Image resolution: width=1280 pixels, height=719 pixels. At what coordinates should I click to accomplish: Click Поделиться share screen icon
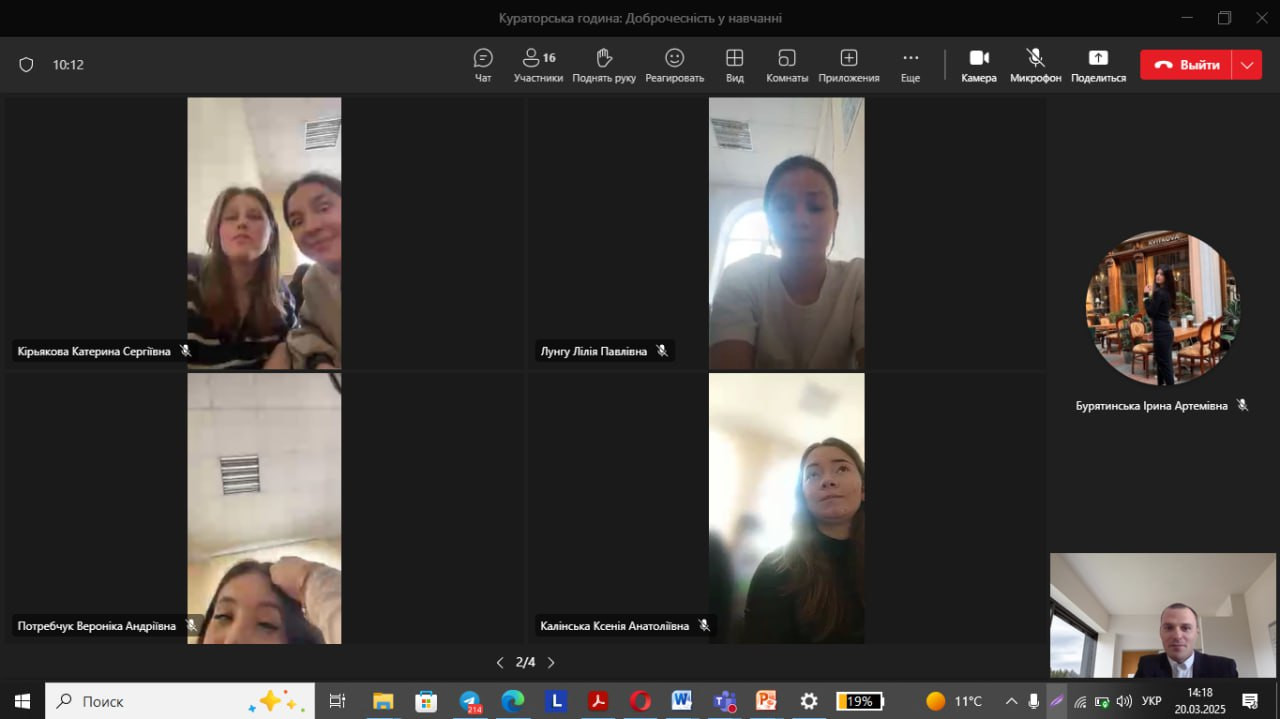click(x=1098, y=65)
